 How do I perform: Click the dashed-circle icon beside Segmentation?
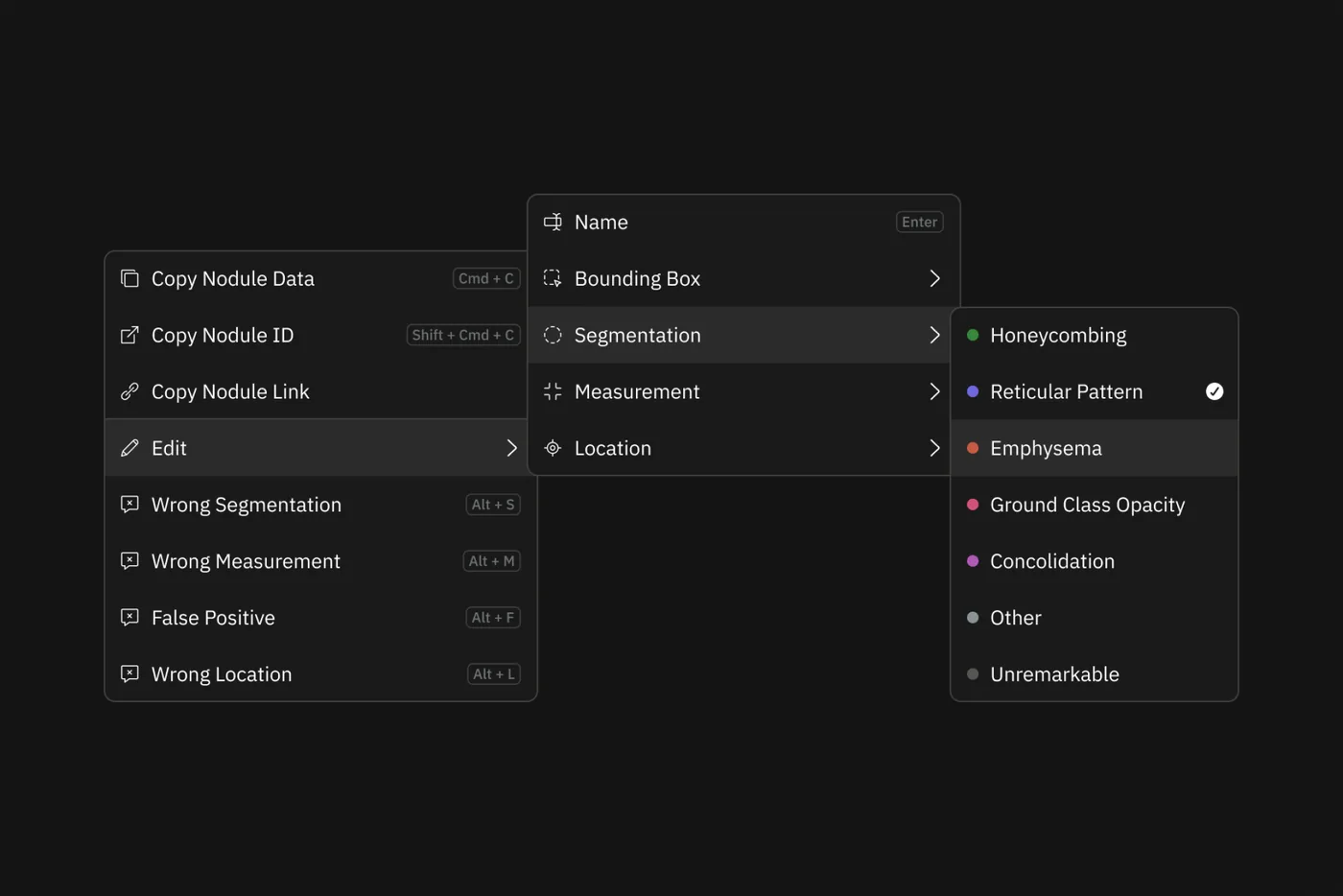[x=553, y=335]
